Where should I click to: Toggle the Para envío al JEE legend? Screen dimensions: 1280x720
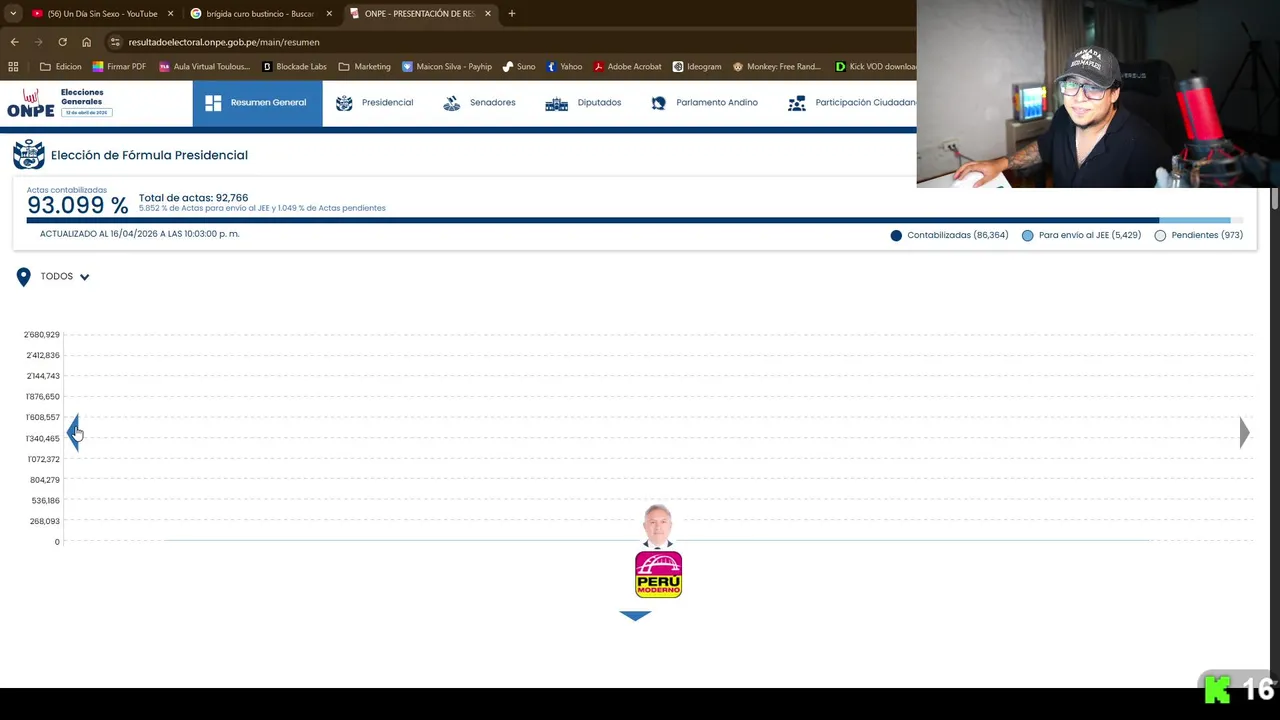click(1081, 235)
